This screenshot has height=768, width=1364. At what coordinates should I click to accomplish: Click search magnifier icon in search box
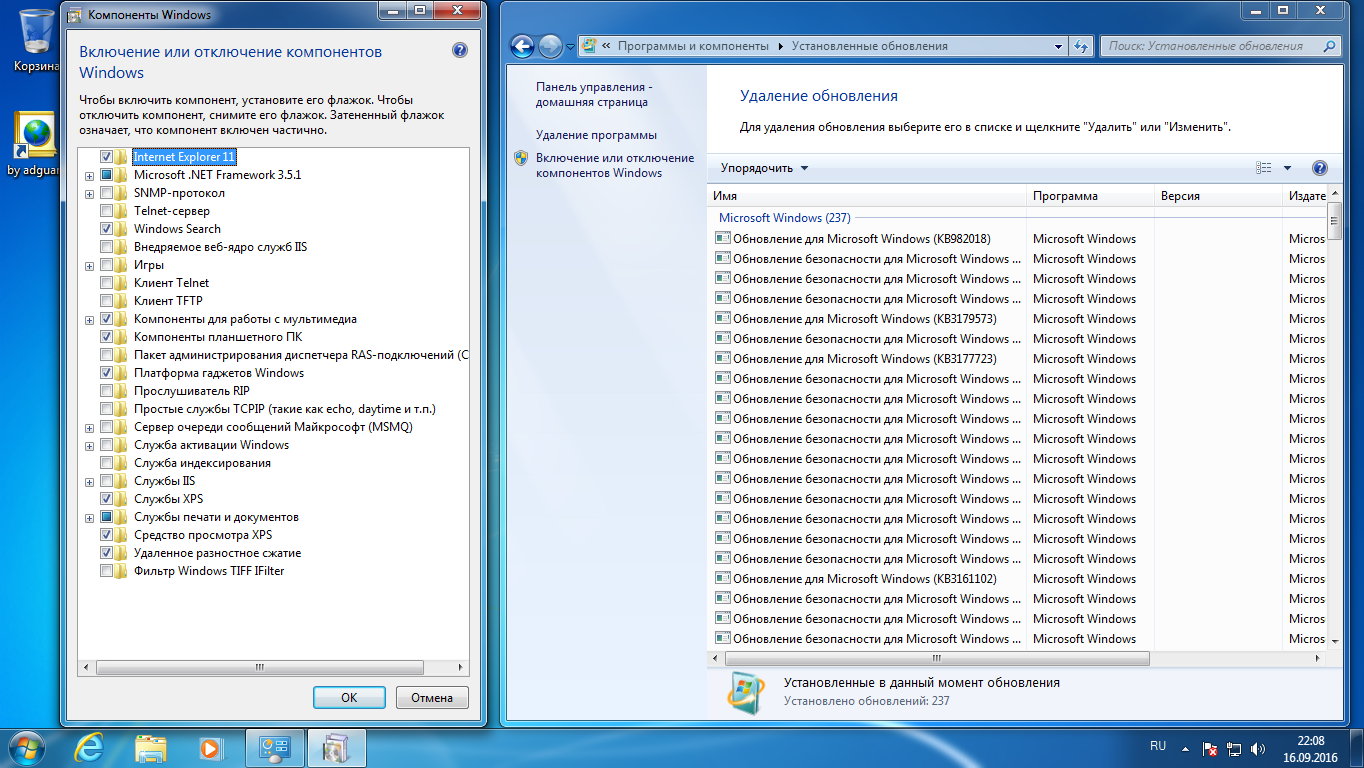[1329, 46]
